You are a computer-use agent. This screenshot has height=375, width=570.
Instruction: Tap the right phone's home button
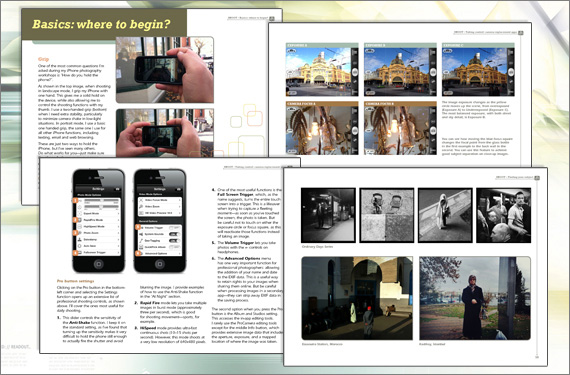(160, 264)
